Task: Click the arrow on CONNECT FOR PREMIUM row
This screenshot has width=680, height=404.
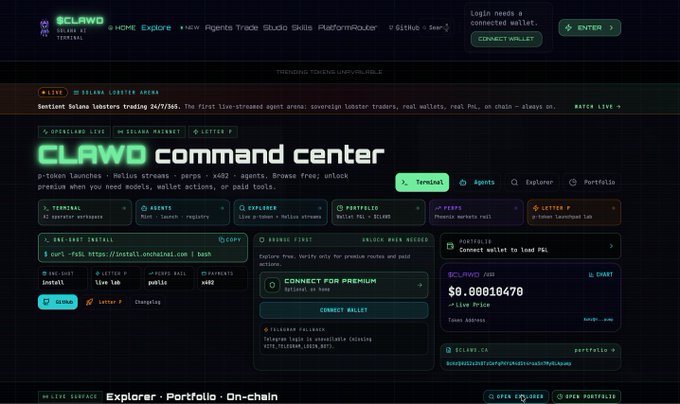Action: [x=419, y=285]
